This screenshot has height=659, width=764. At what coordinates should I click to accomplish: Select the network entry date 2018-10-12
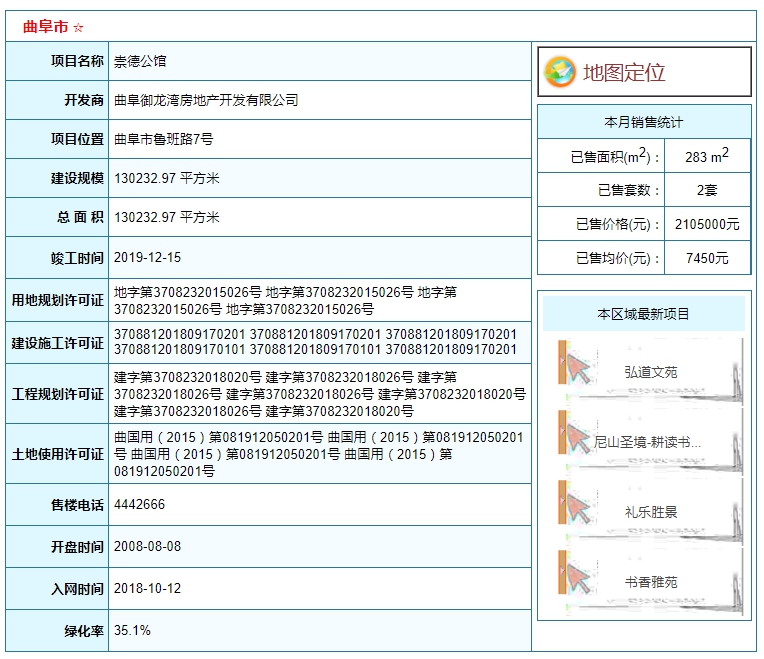(x=147, y=588)
